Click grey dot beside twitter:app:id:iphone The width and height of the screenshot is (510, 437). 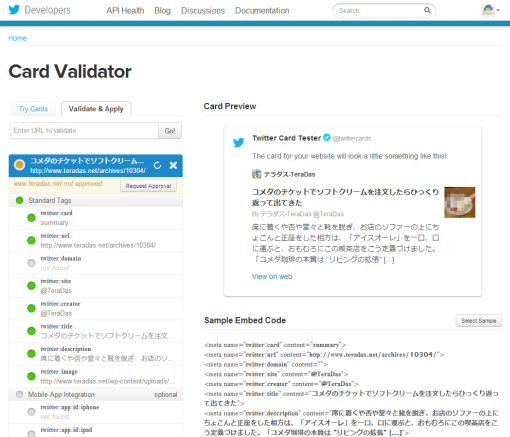[x=31, y=412]
